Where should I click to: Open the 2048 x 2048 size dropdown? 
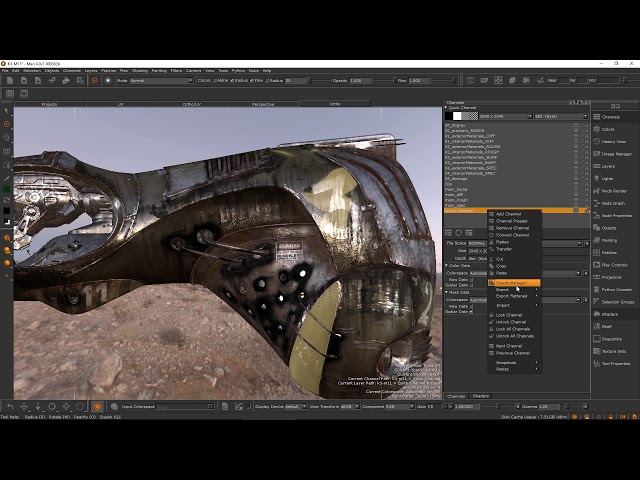pyautogui.click(x=505, y=116)
